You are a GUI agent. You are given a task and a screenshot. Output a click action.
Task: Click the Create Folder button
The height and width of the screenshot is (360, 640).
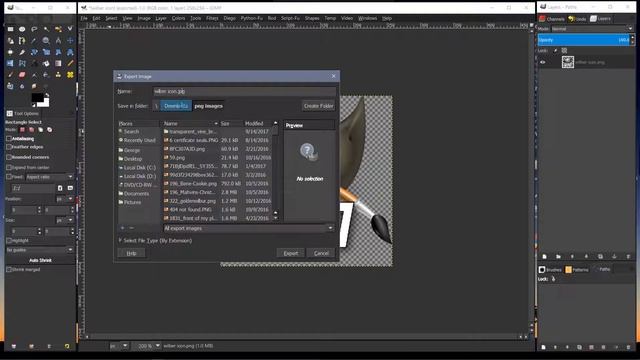point(318,106)
